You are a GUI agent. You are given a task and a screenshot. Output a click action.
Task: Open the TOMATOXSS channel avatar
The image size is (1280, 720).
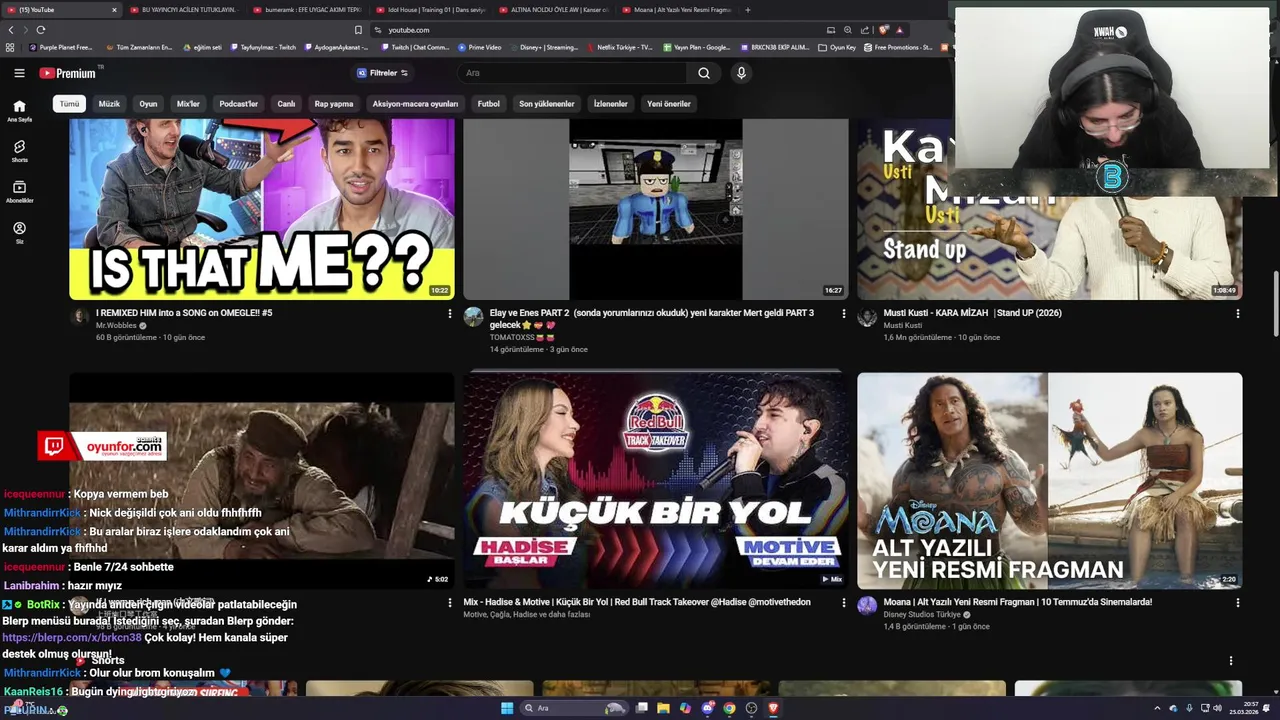473,317
